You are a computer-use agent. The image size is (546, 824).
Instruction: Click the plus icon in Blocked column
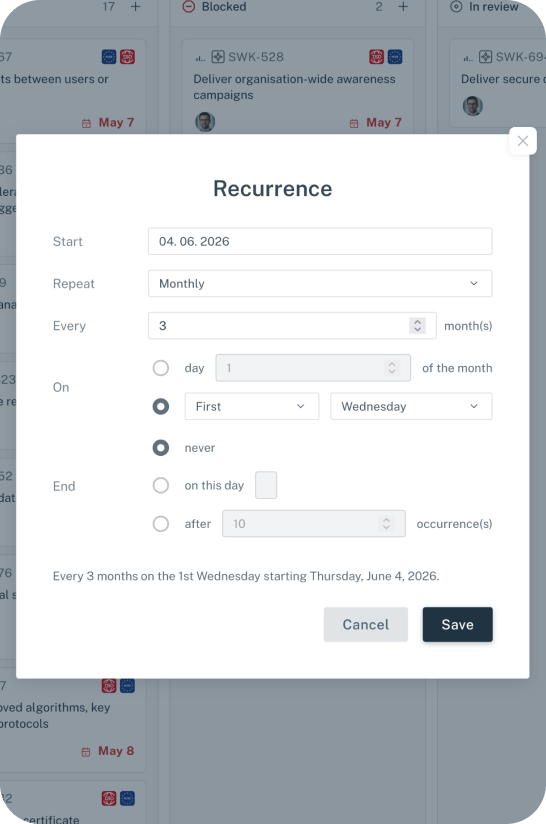[x=403, y=7]
